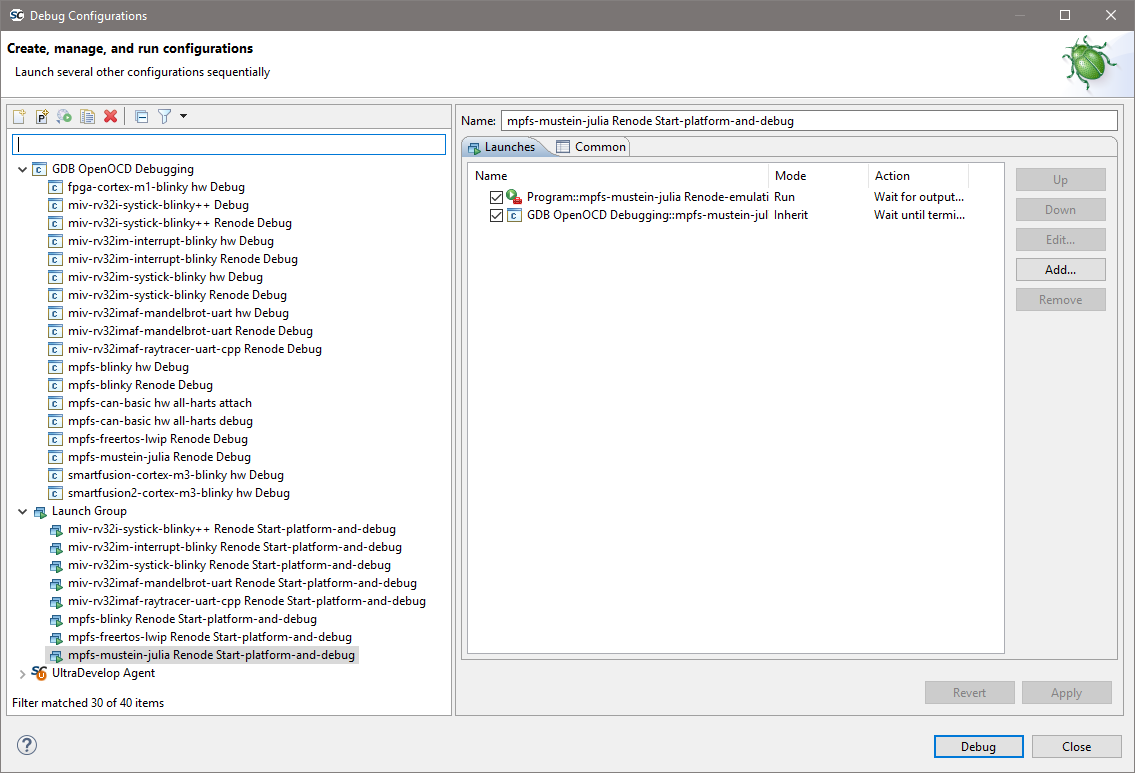Select miv-rv32im-systick-blinky Renode Start-platform-and-debug group
This screenshot has height=773, width=1135.
[x=229, y=565]
